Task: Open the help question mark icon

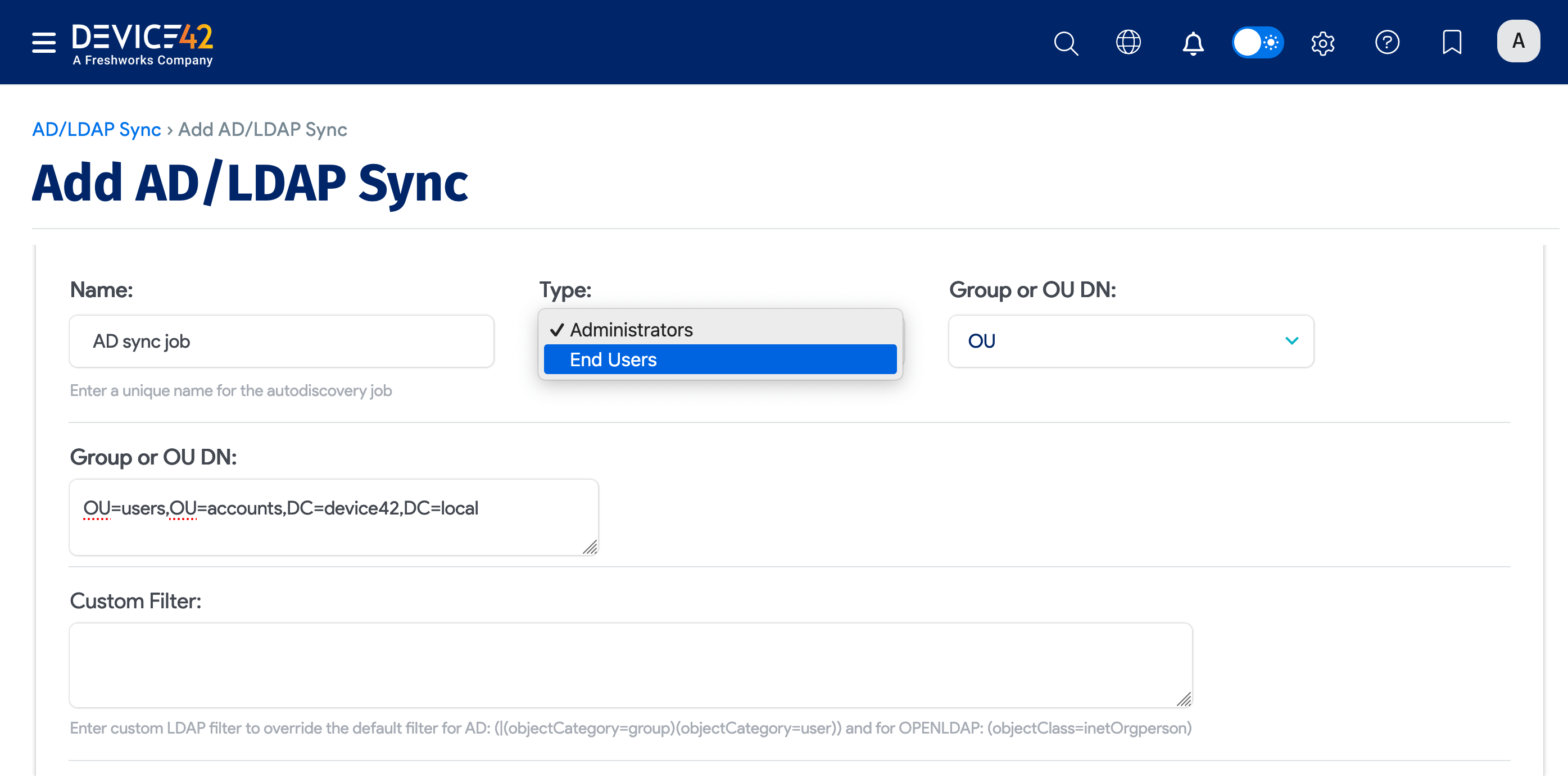Action: coord(1387,43)
